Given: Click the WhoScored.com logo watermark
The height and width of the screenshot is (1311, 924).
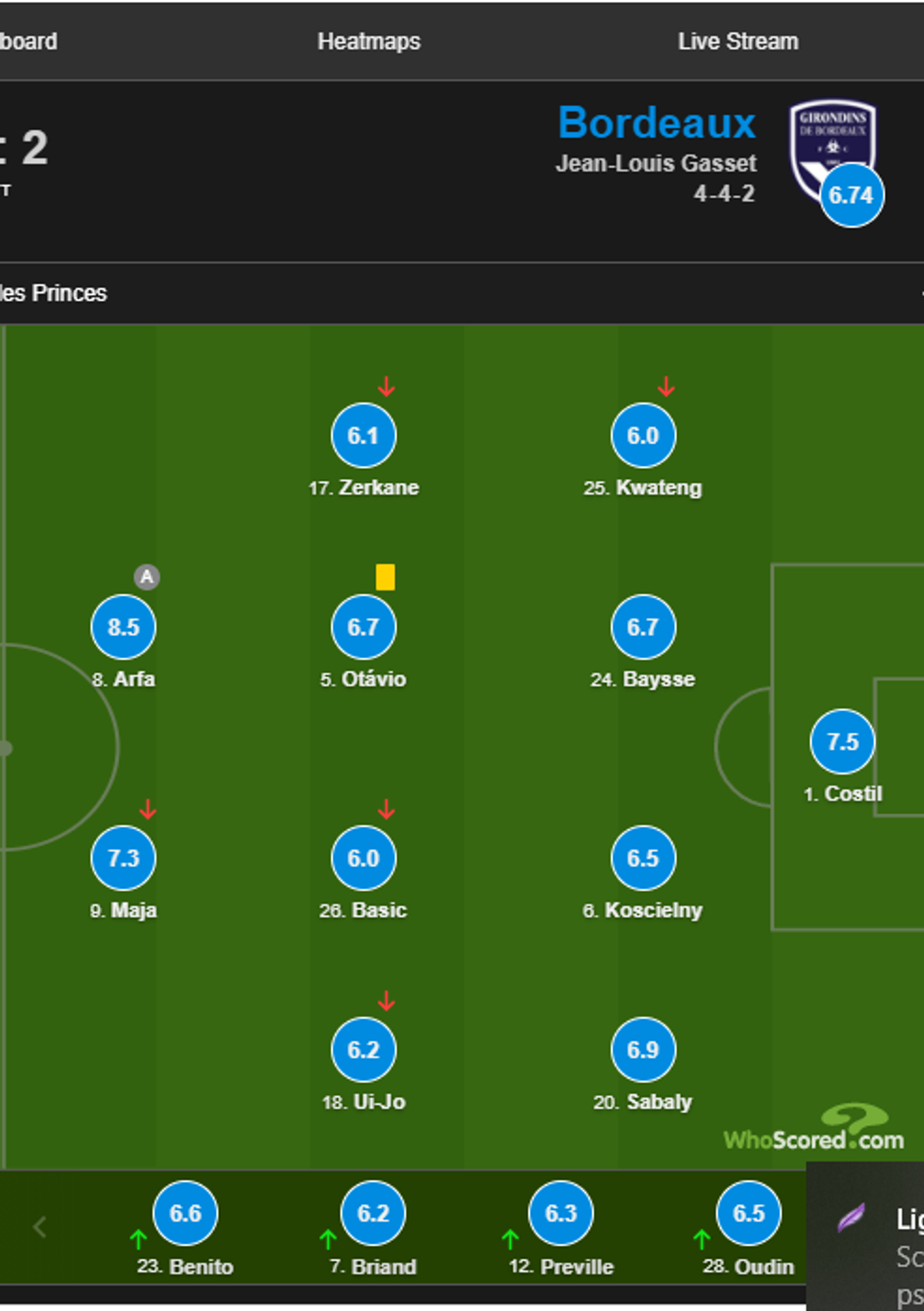Looking at the screenshot, I should click(x=814, y=1133).
